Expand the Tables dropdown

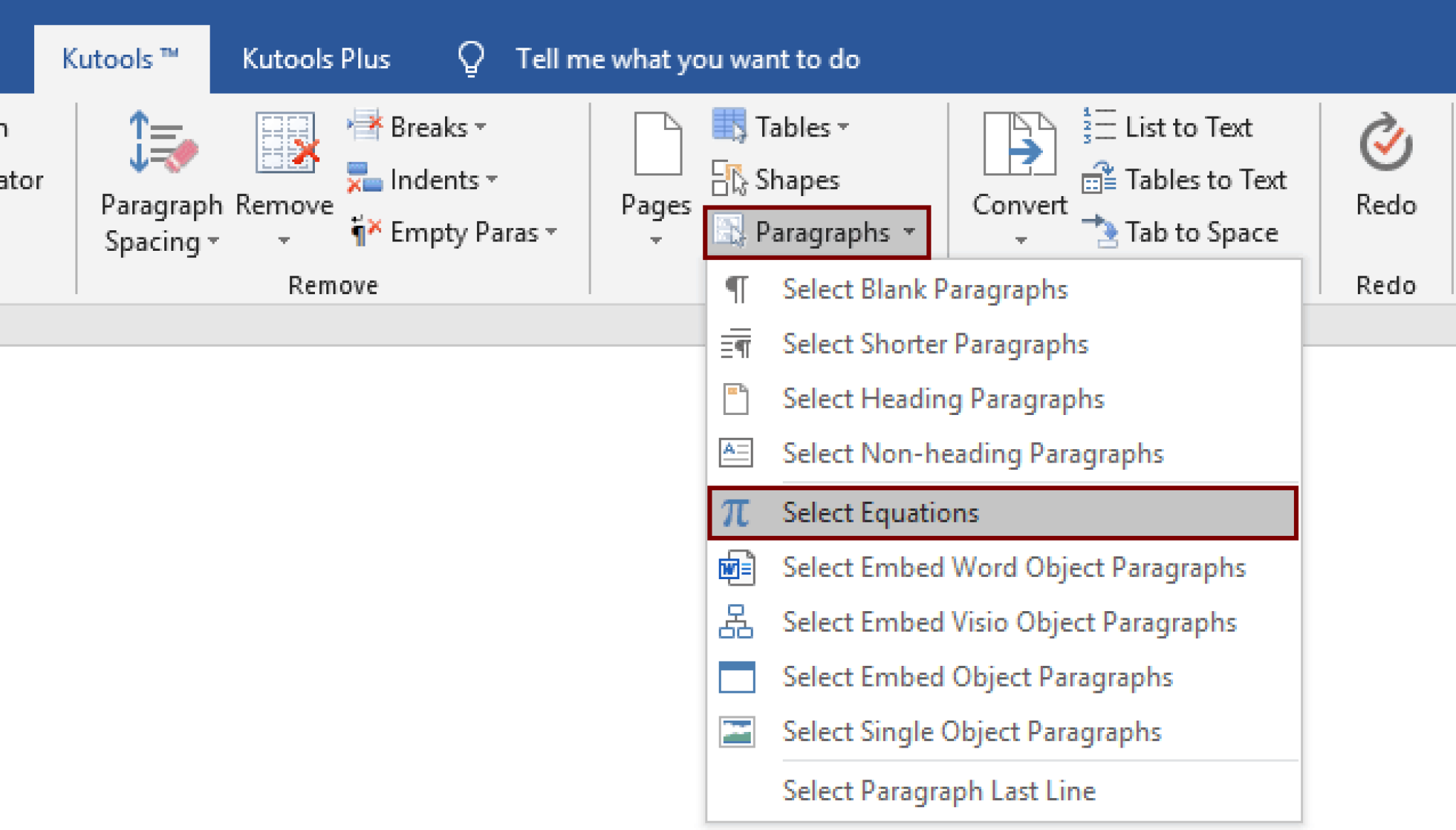(x=845, y=126)
